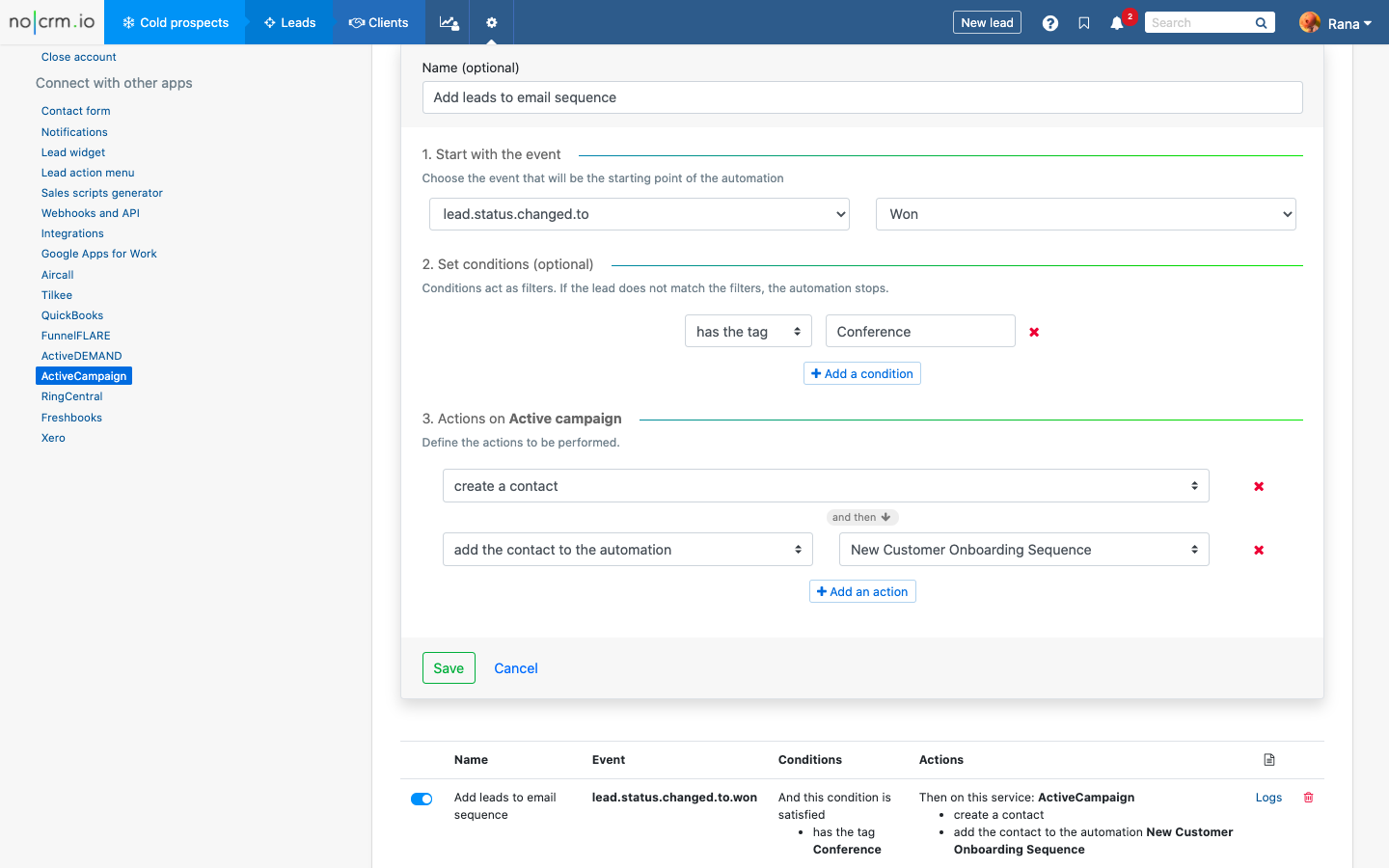Change the 'has the tag' condition selector
Viewport: 1389px width, 868px height.
[748, 332]
